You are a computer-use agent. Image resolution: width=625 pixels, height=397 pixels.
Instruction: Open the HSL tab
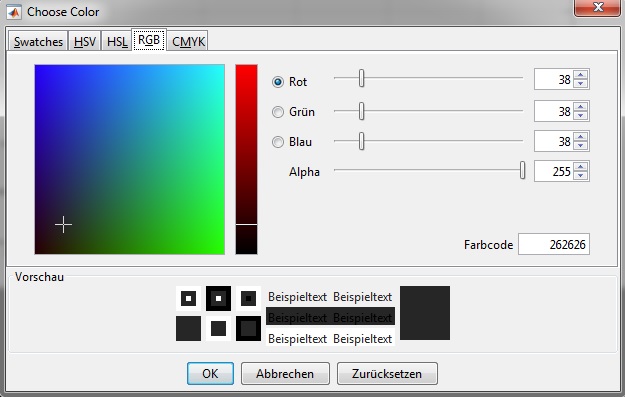point(117,41)
